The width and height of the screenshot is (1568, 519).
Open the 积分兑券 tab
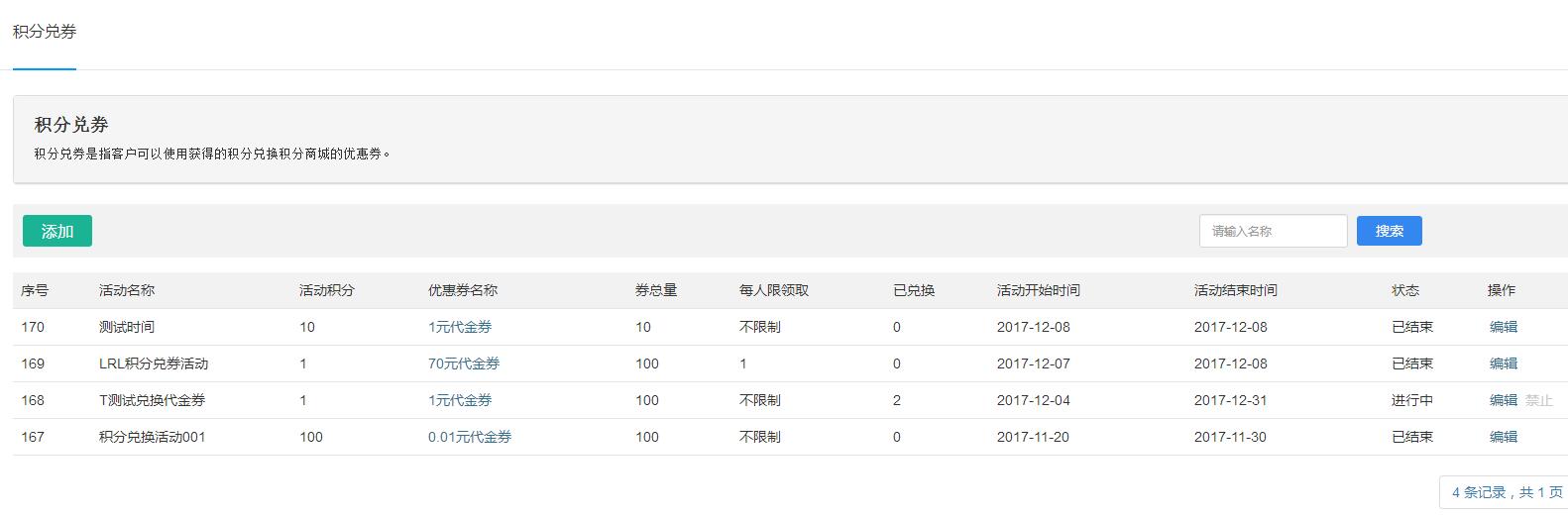tap(45, 32)
